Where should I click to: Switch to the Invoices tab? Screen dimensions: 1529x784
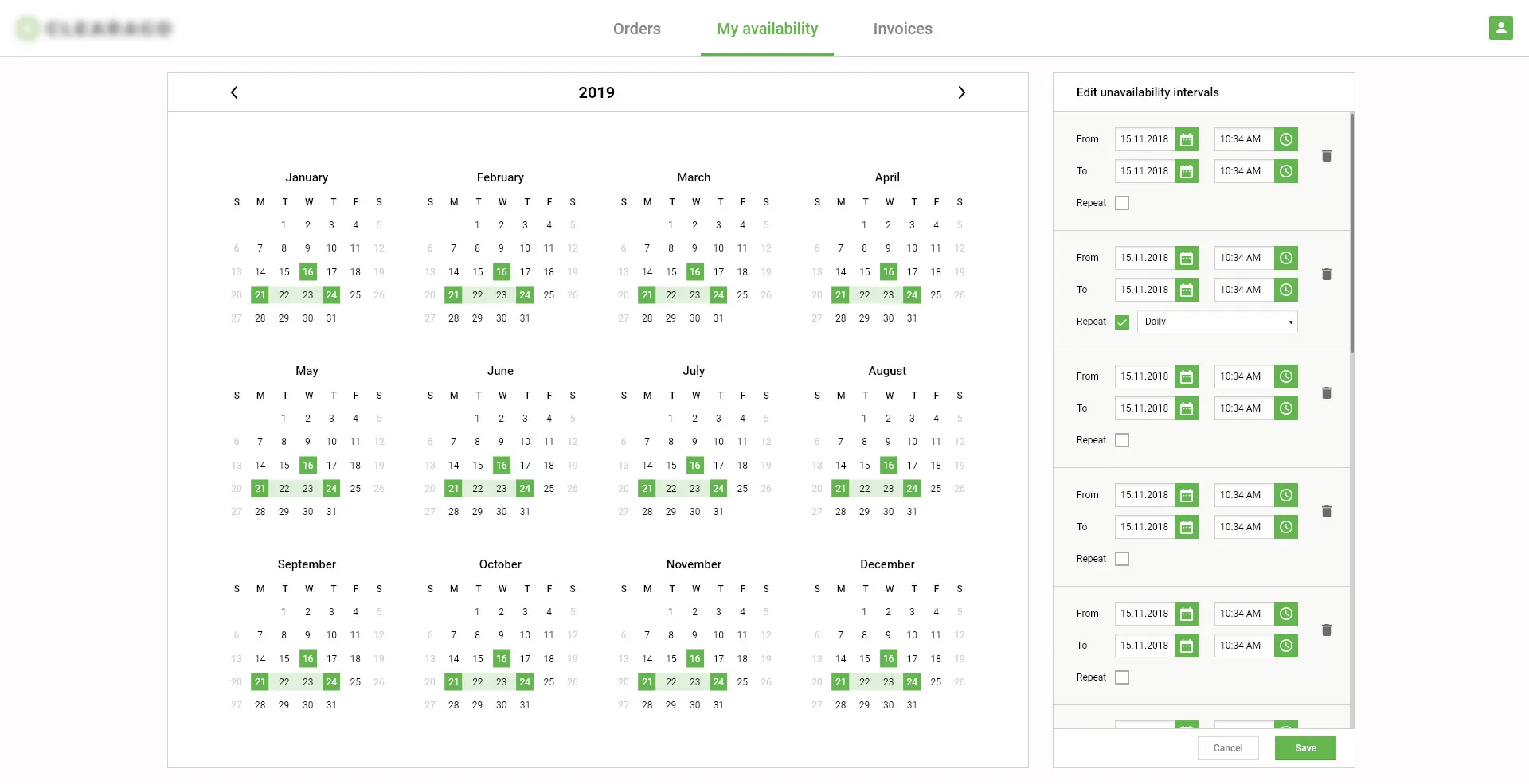pyautogui.click(x=902, y=29)
